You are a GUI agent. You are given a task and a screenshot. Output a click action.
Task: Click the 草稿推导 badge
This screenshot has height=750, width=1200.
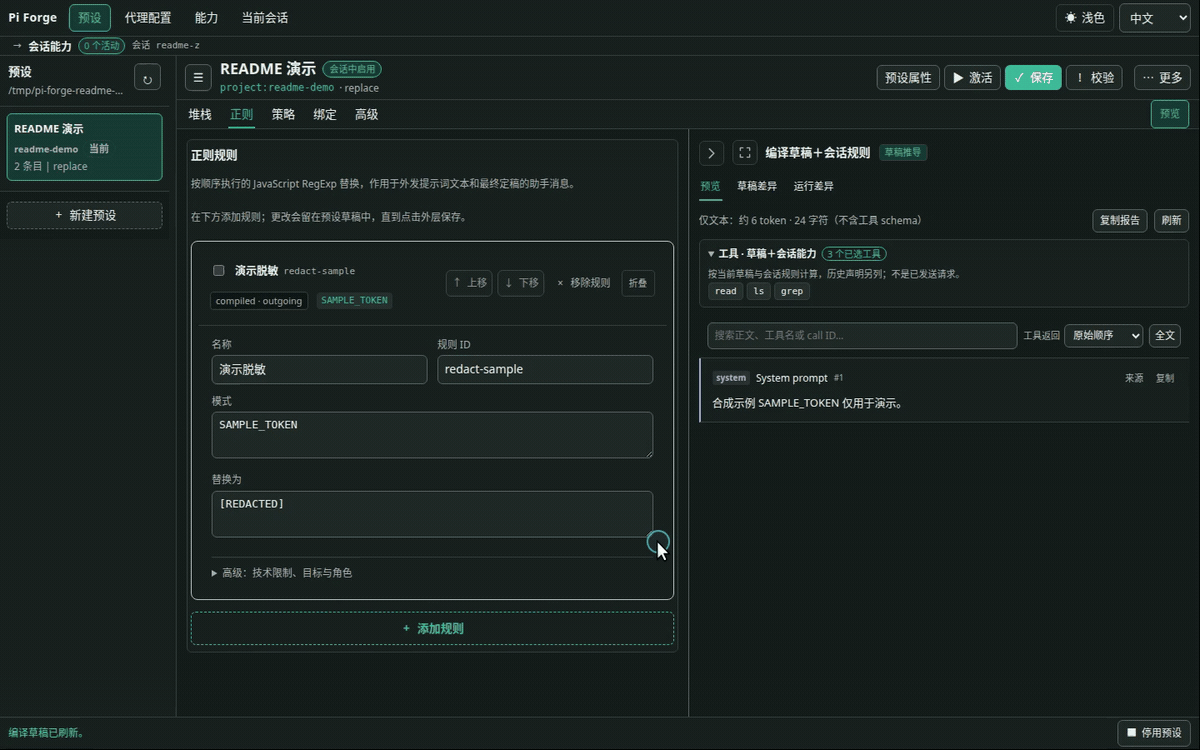coord(903,153)
